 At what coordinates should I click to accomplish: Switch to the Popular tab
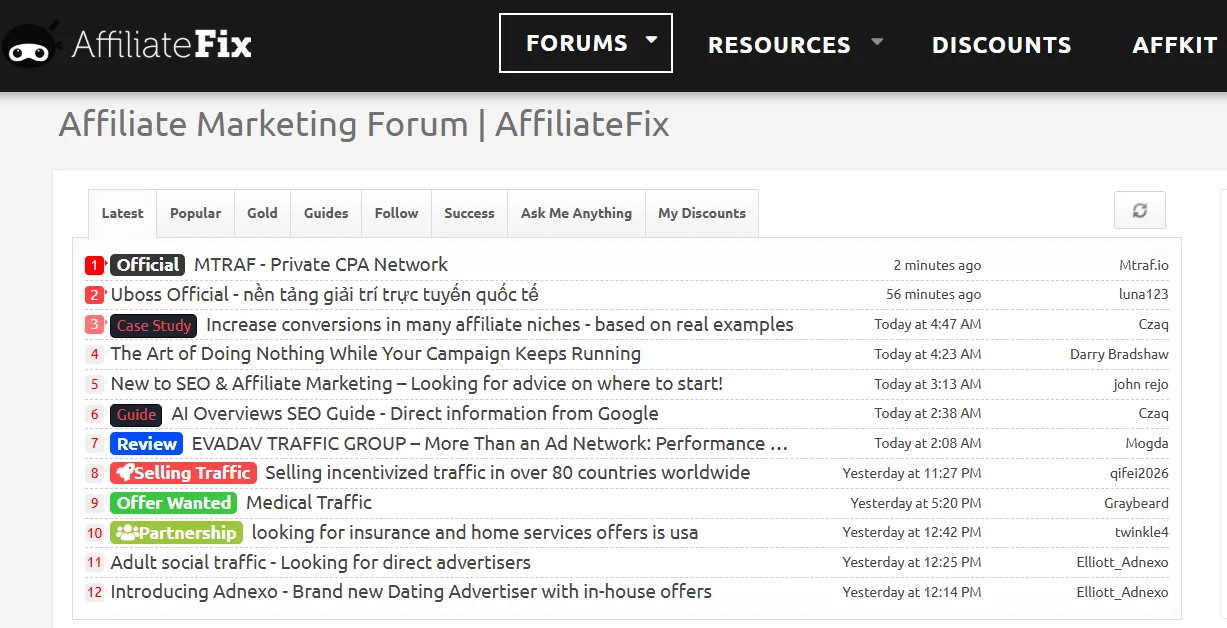(196, 213)
